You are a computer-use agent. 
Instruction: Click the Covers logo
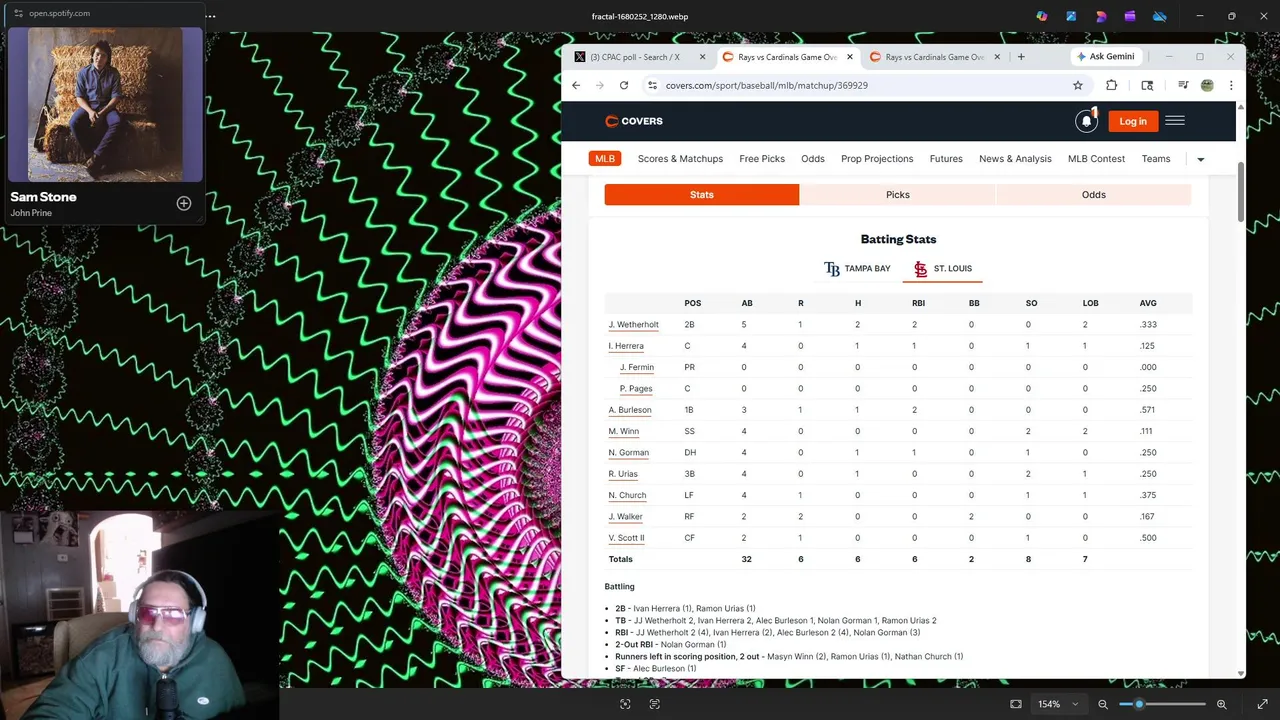click(634, 121)
